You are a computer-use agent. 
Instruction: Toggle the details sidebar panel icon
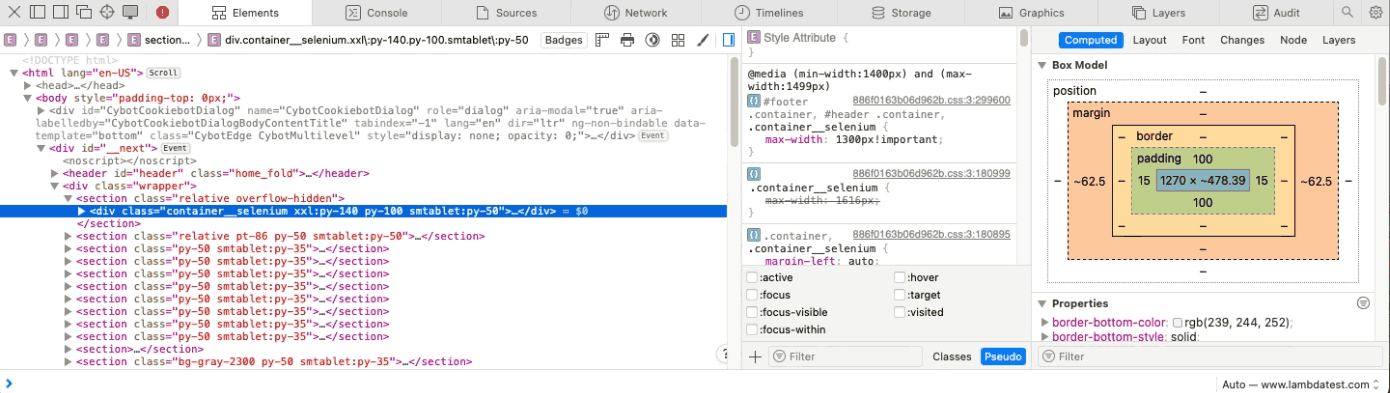(728, 40)
